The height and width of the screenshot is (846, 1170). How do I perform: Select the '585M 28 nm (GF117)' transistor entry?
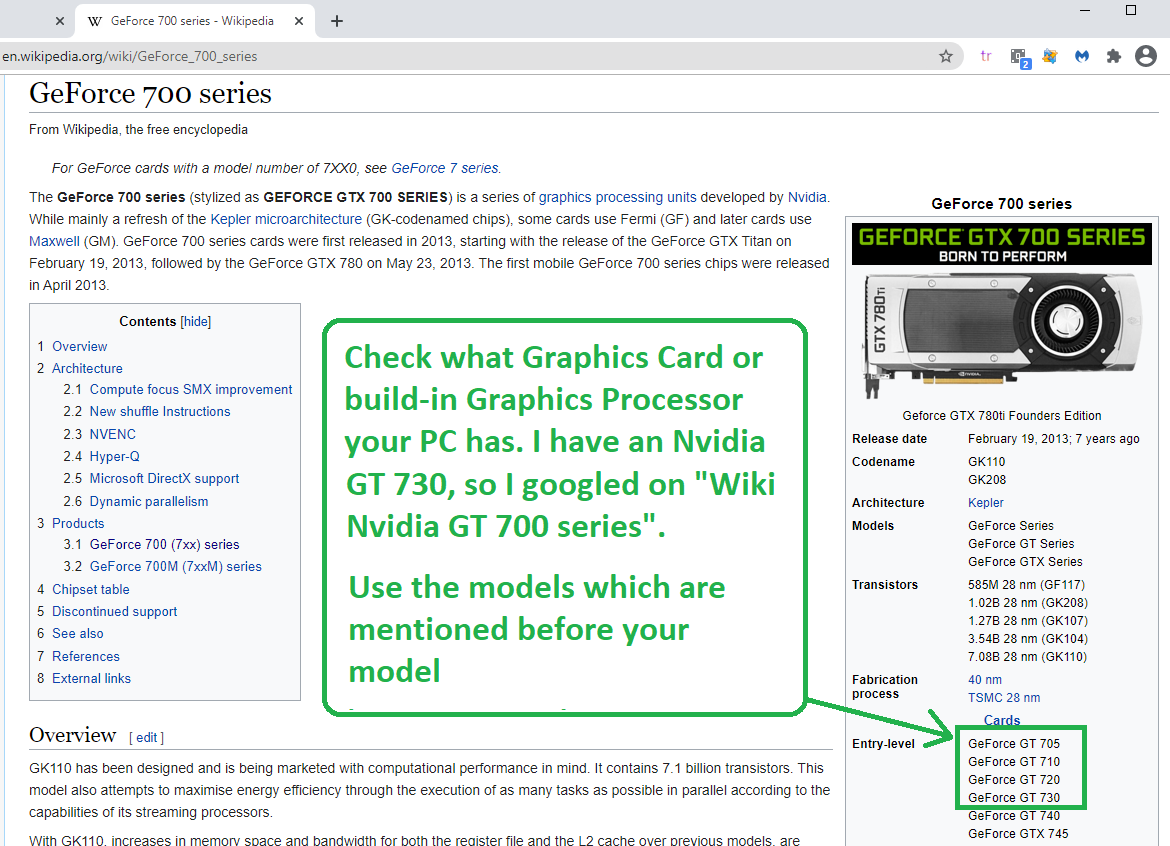[1026, 585]
